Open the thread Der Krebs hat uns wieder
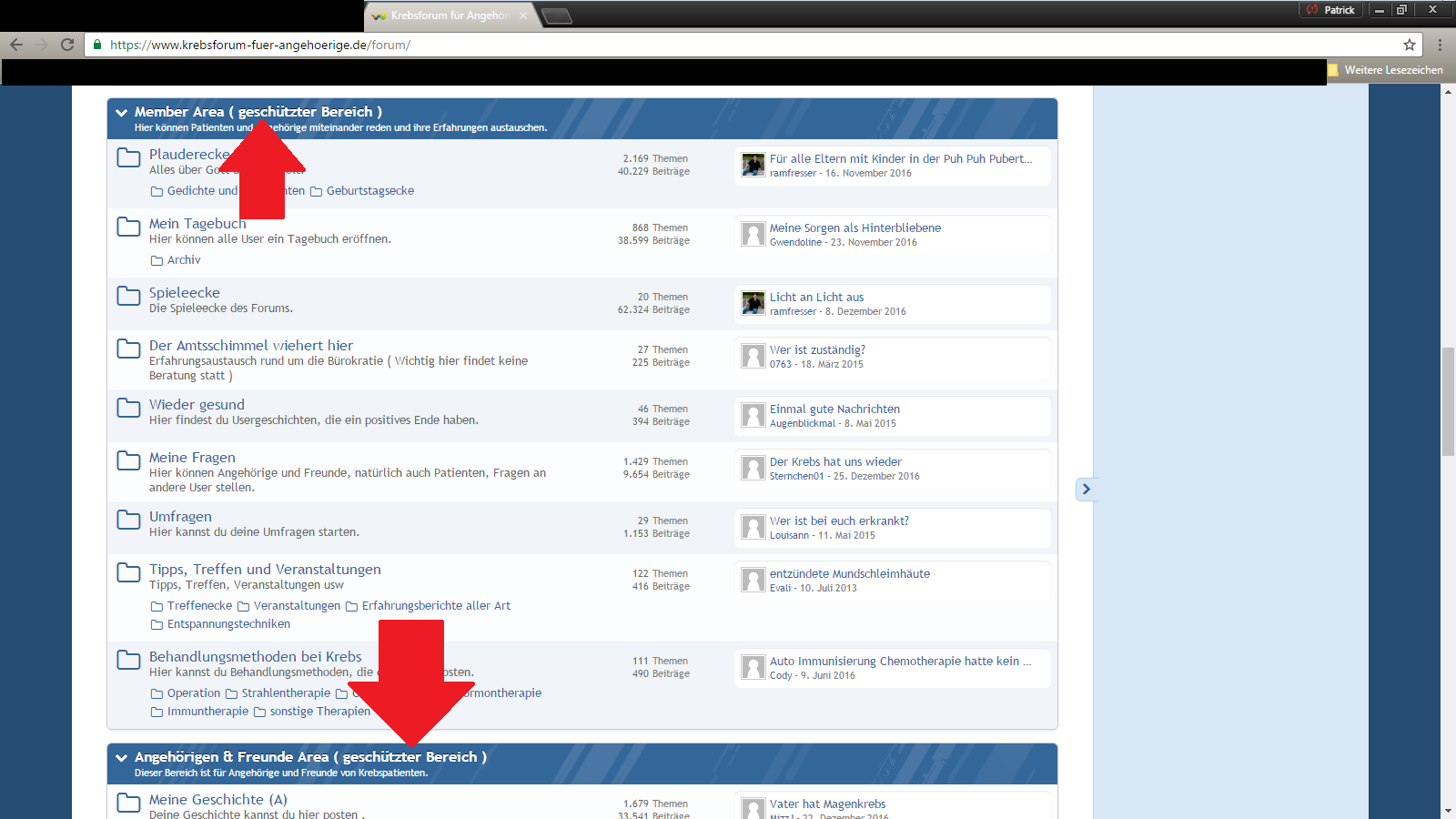Viewport: 1456px width, 819px height. tap(835, 462)
